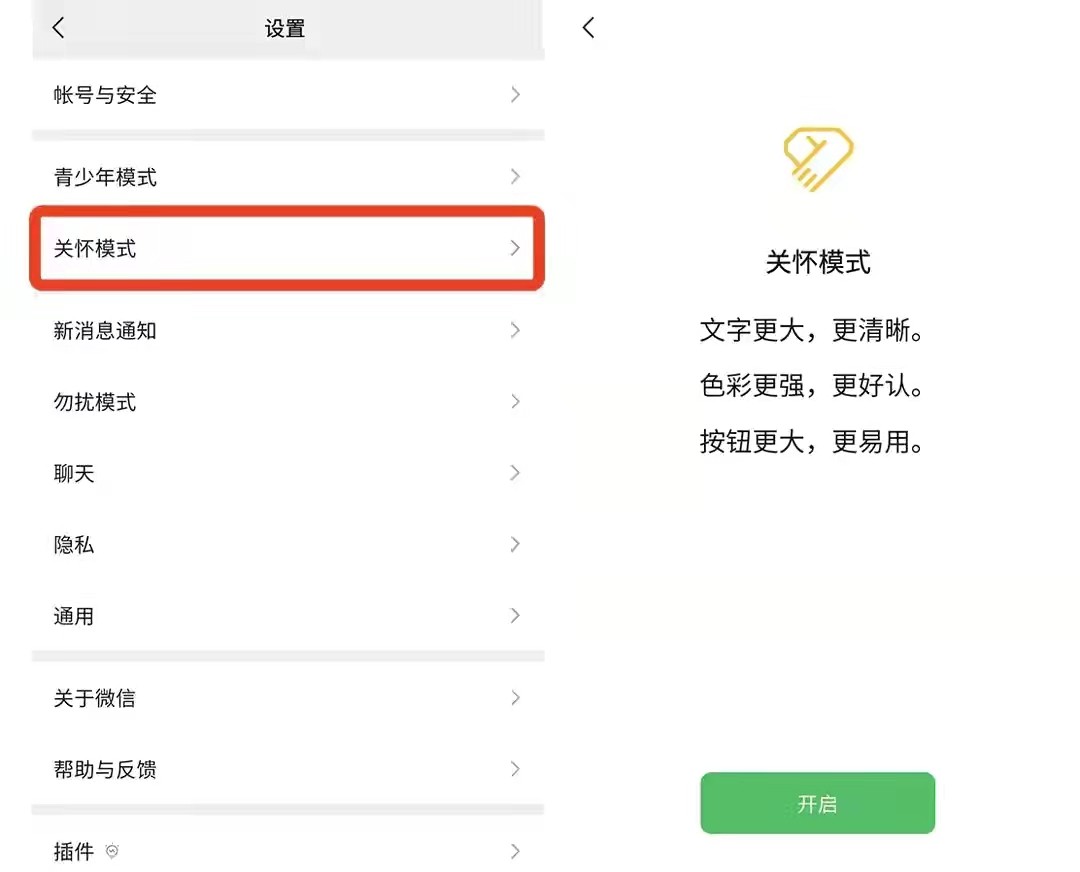Click the back arrow on the settings page
Image resolution: width=1080 pixels, height=872 pixels.
pos(58,28)
